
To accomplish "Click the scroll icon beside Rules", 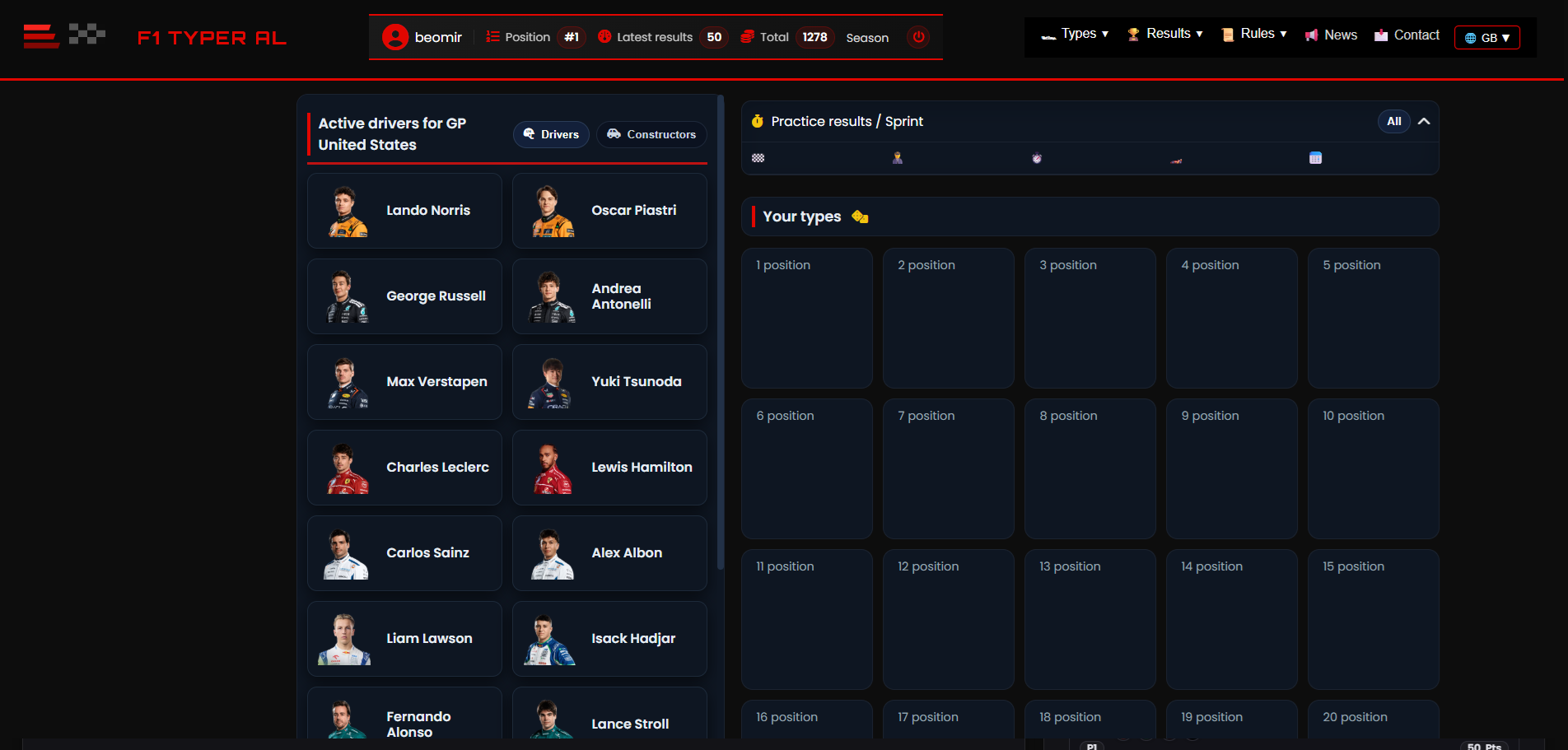I will (x=1227, y=35).
